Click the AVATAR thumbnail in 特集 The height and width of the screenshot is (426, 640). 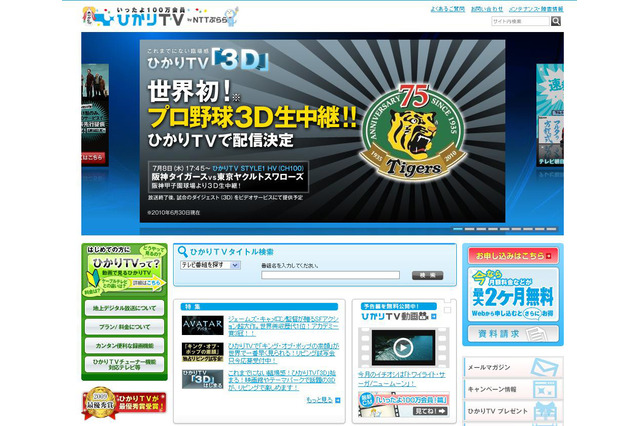click(x=202, y=325)
